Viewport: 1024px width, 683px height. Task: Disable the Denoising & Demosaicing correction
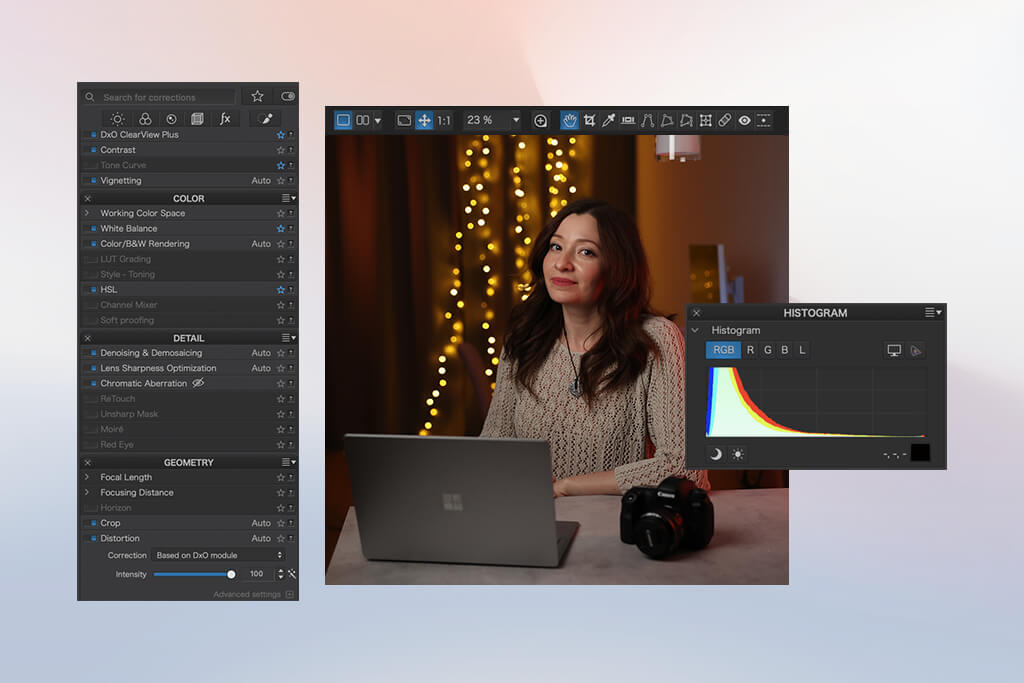click(93, 353)
